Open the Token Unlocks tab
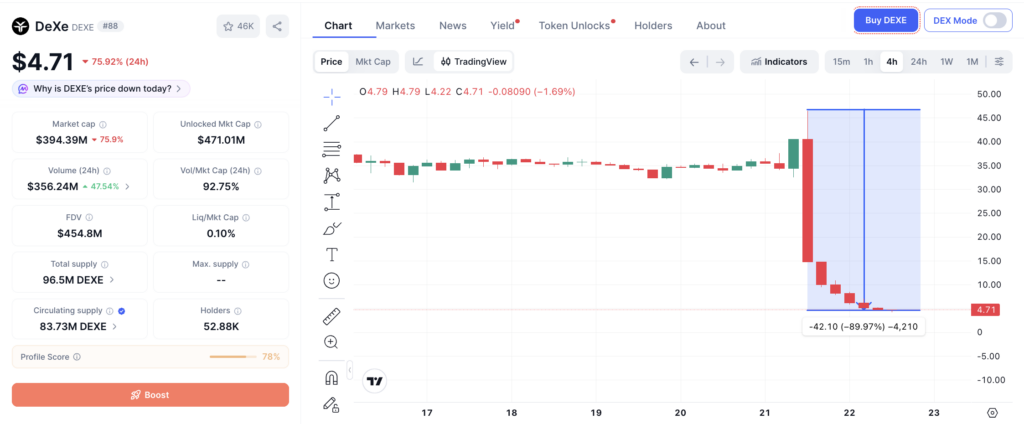Viewport: 1024px width, 424px height. click(x=575, y=25)
